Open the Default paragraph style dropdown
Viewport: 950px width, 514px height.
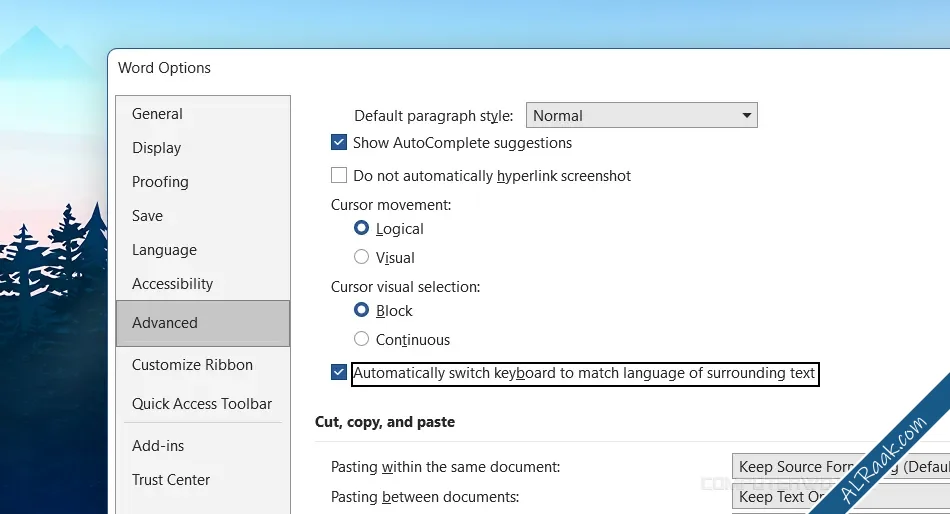point(642,115)
